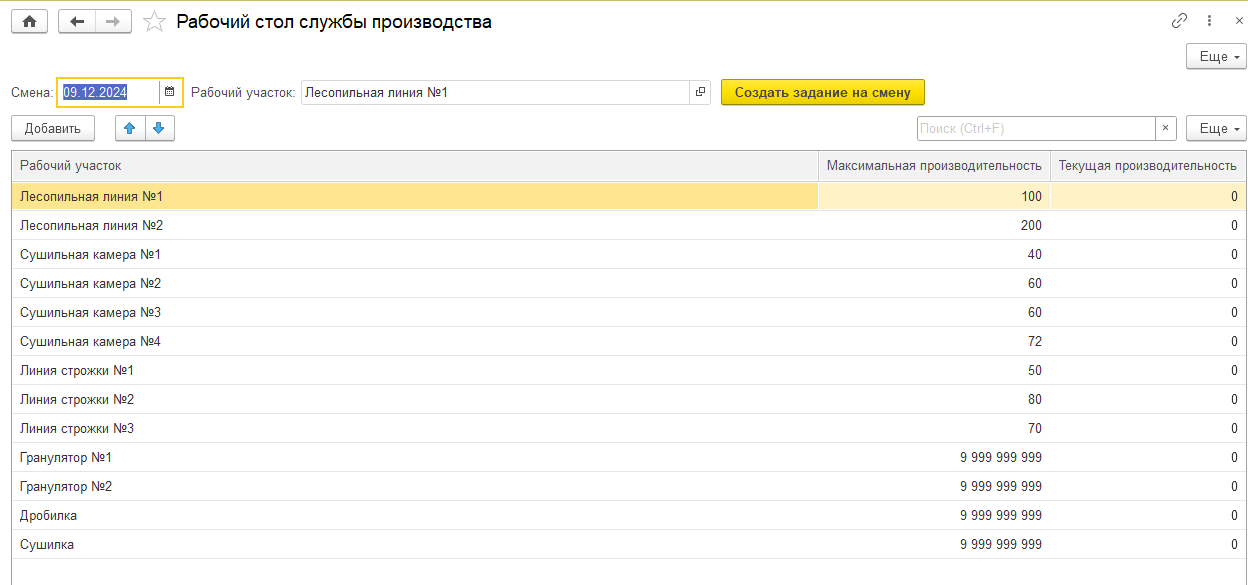Focus the Поиск search field
The height and width of the screenshot is (585, 1248).
(x=1035, y=128)
